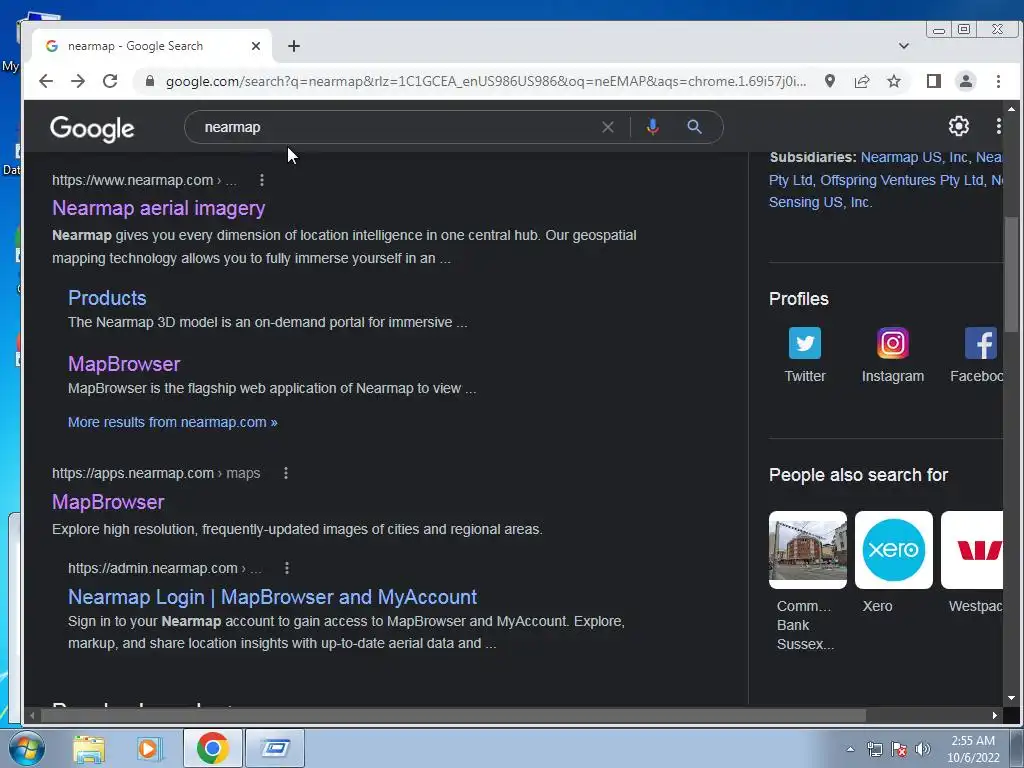Close the nearmap Google Search tab
The image size is (1024, 768).
pos(256,46)
